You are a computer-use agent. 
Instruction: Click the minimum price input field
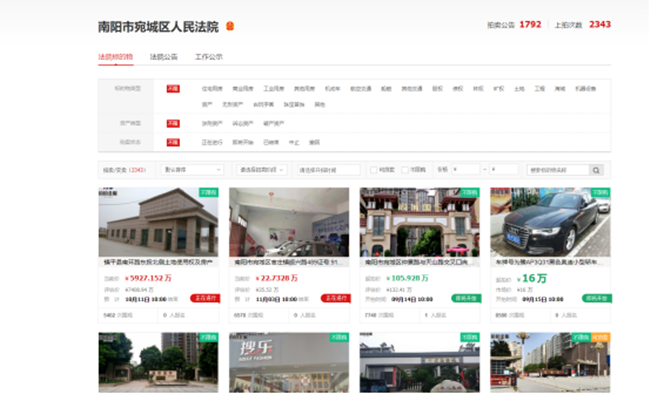pyautogui.click(x=466, y=170)
